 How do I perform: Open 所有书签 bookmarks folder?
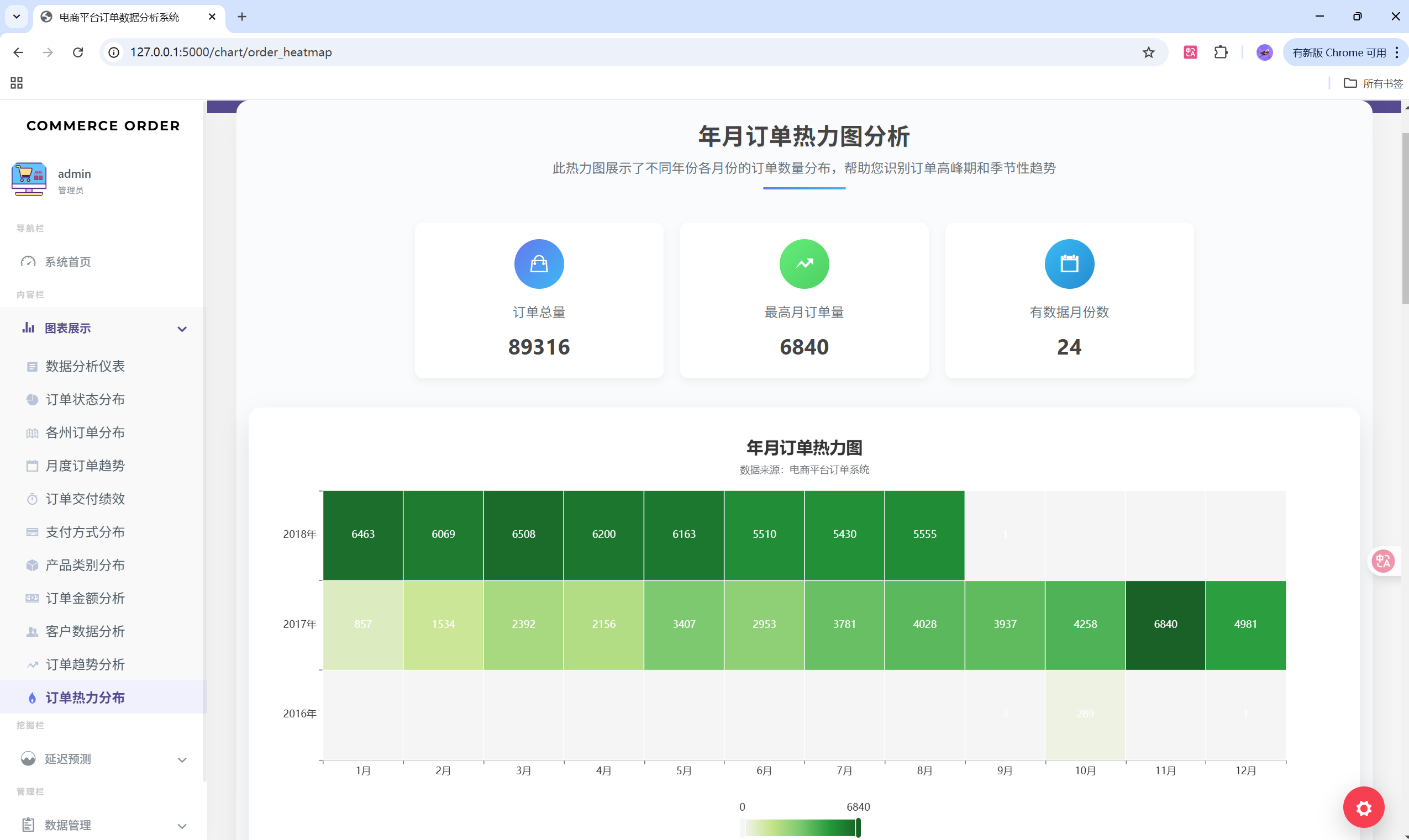pyautogui.click(x=1373, y=83)
